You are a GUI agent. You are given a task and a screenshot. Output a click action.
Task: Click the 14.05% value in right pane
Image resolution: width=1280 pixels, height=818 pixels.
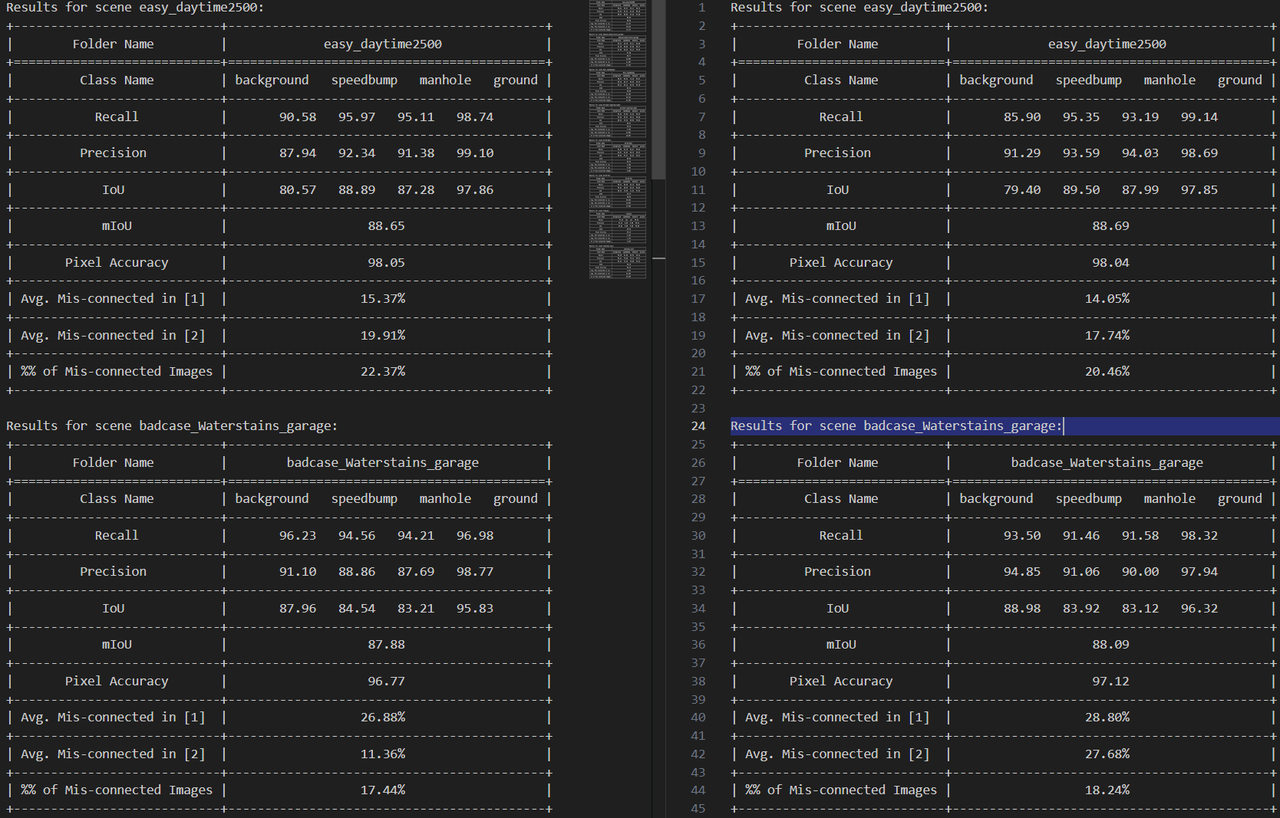(x=1107, y=298)
